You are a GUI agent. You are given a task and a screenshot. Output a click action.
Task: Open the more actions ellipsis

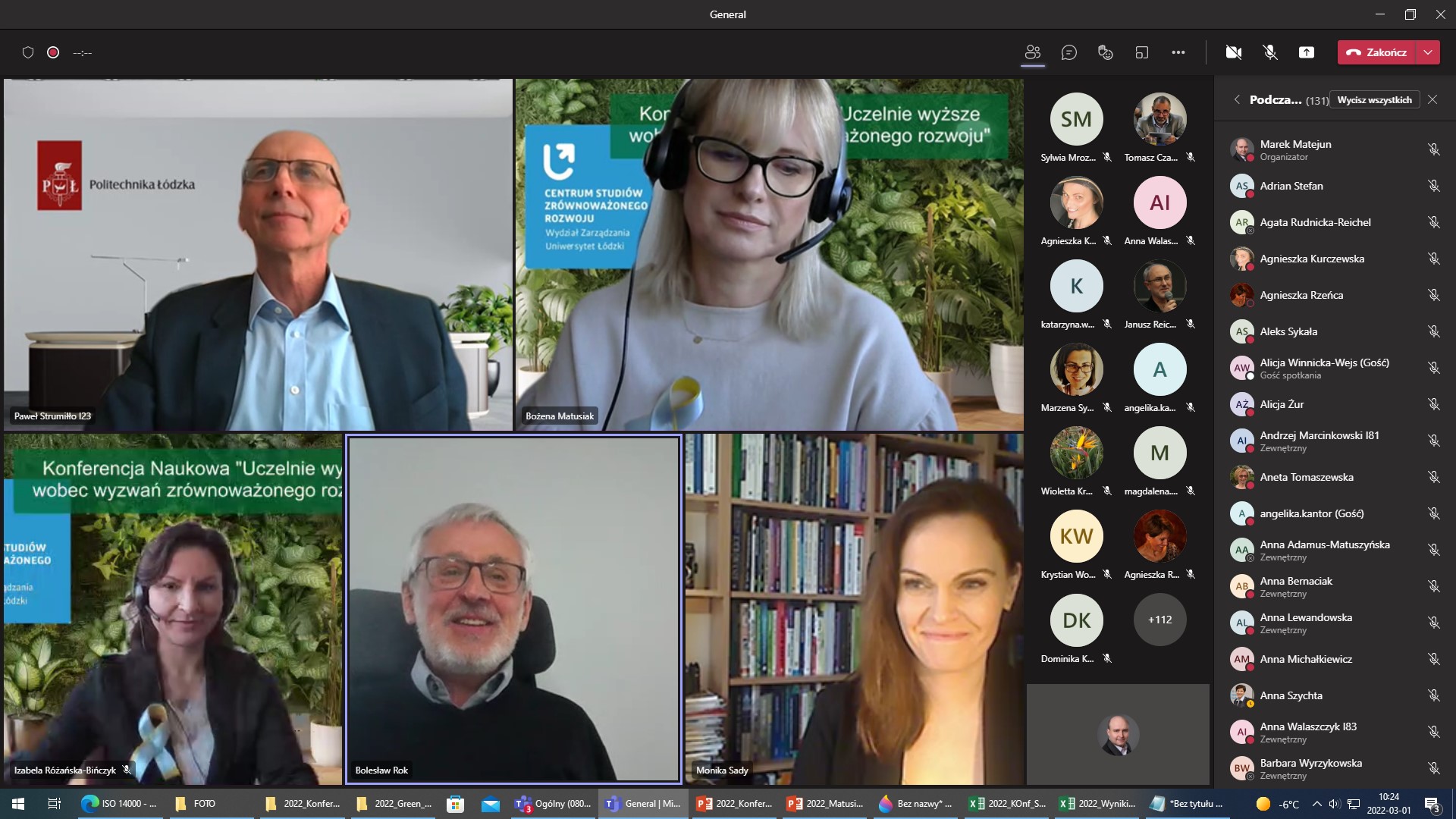point(1178,52)
